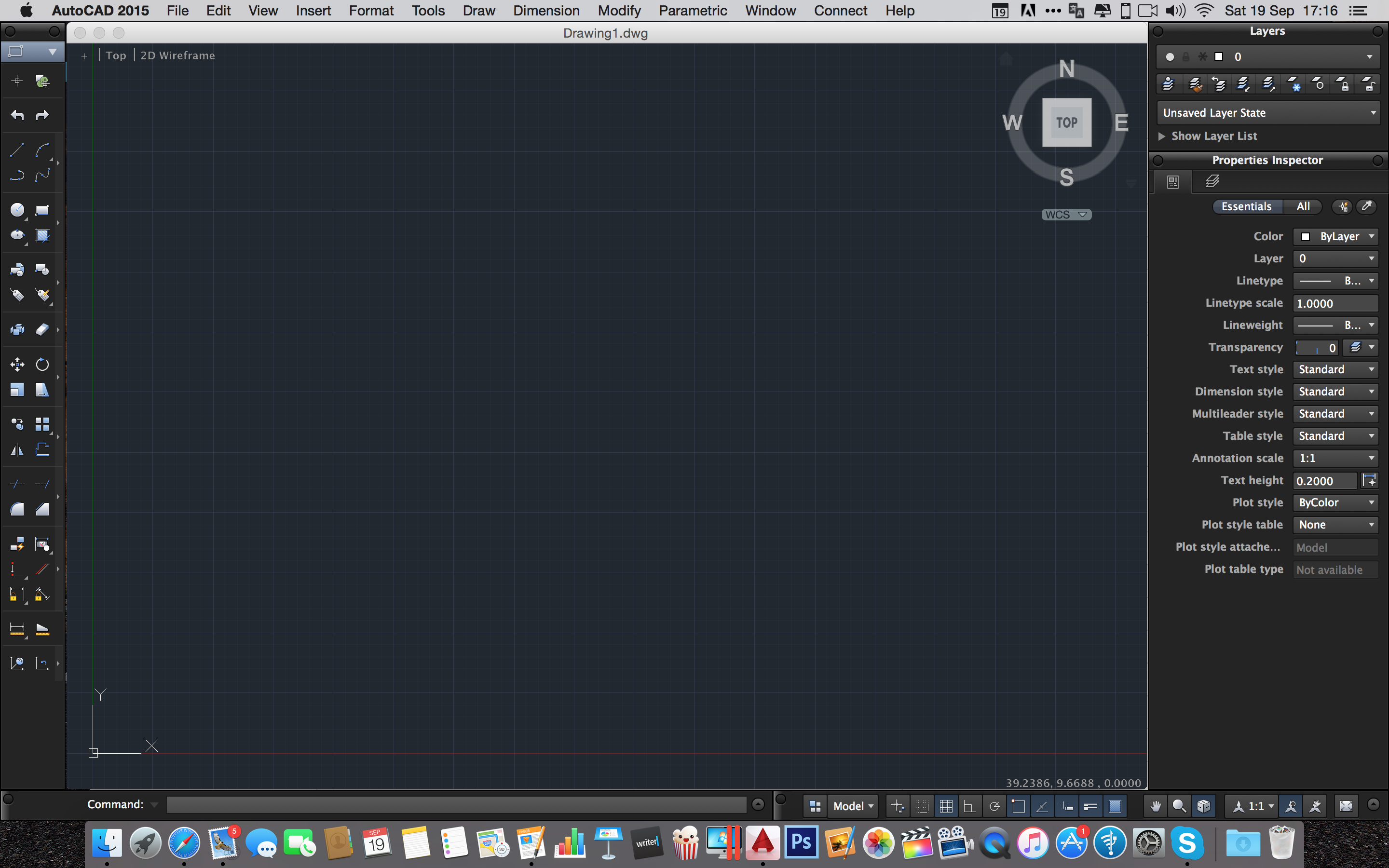The height and width of the screenshot is (868, 1389).
Task: Select the Erase tool
Action: point(42,329)
